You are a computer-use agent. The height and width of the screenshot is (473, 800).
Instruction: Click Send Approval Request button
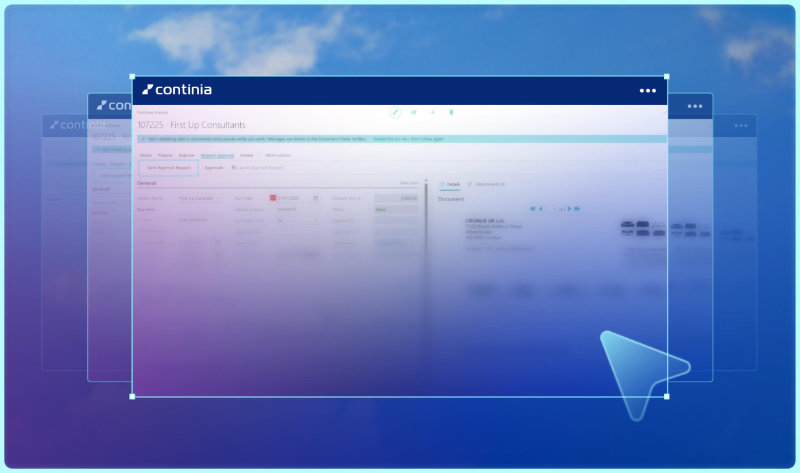(168, 167)
